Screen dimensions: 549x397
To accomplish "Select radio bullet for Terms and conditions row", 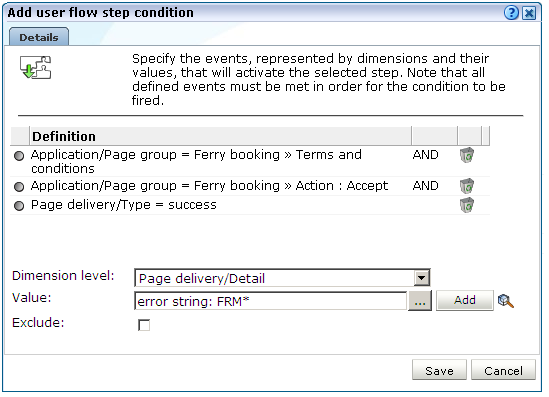I will (19, 156).
